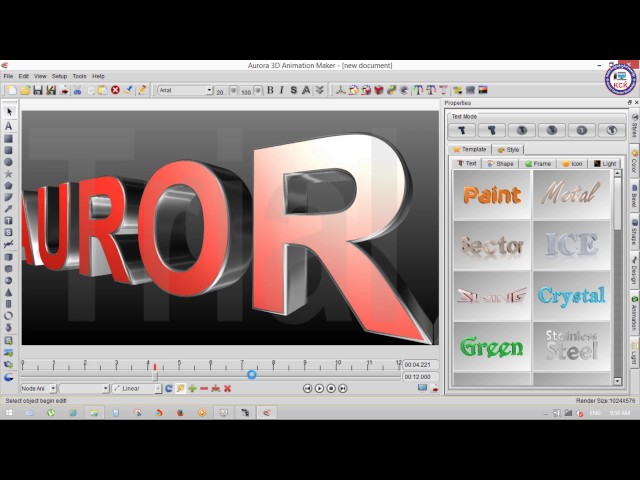640x480 pixels.
Task: Select the first Text Mode button
Action: [x=462, y=130]
